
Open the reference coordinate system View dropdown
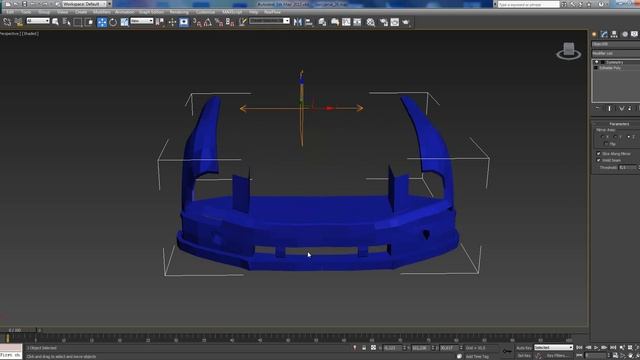coord(142,21)
